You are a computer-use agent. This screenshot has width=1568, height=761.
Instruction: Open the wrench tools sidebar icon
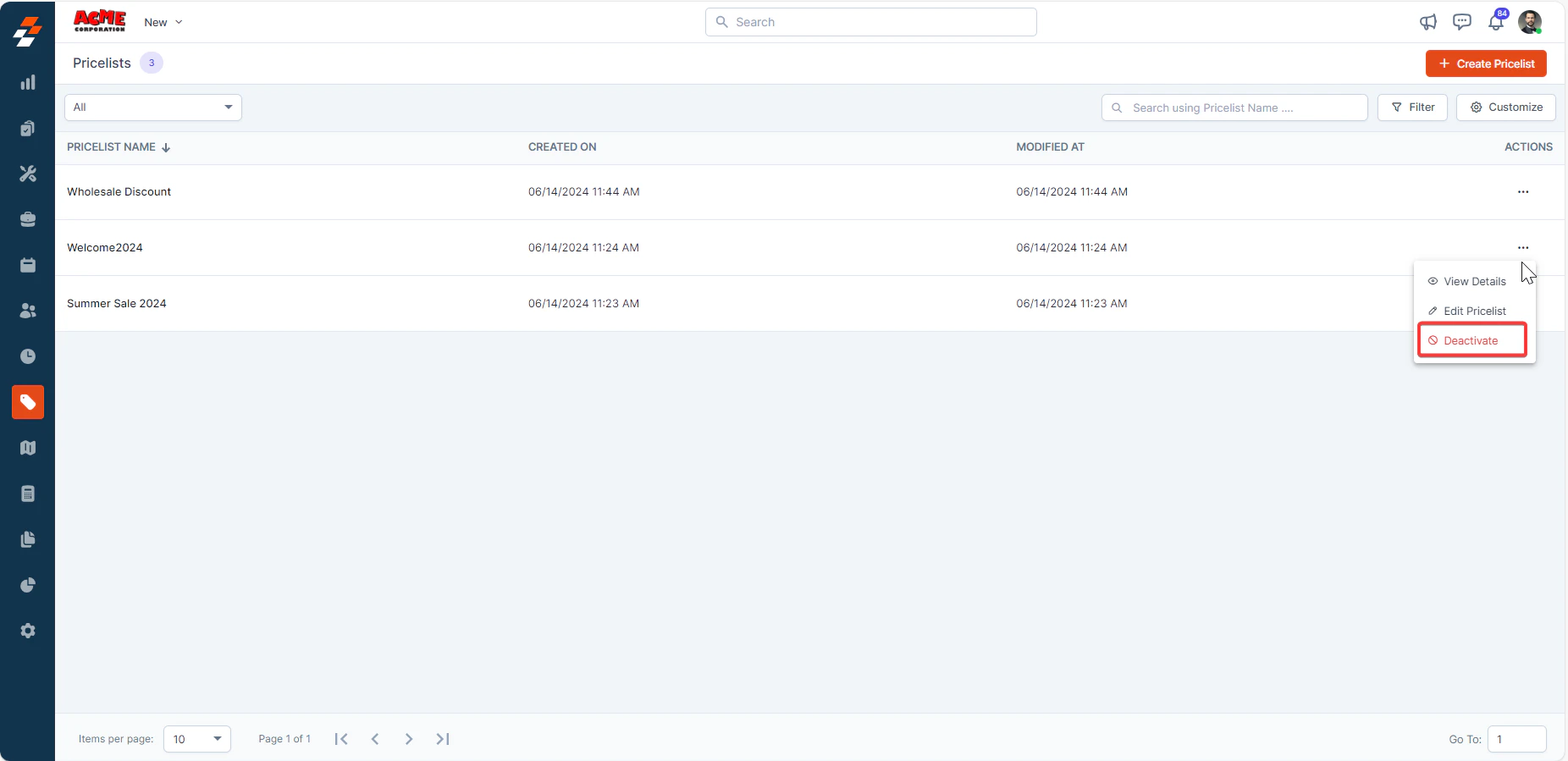tap(28, 174)
